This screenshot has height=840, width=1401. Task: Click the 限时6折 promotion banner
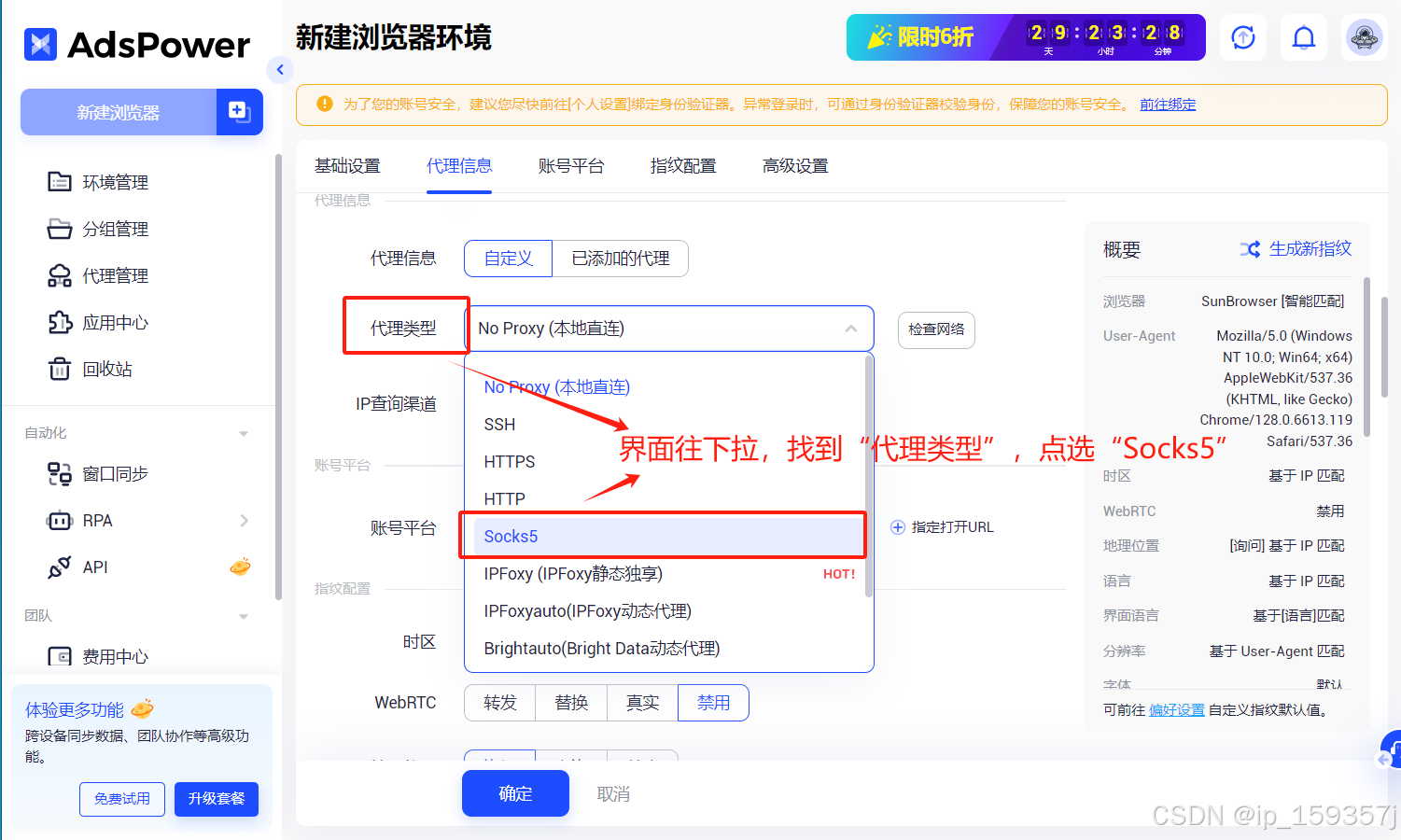click(x=1026, y=37)
